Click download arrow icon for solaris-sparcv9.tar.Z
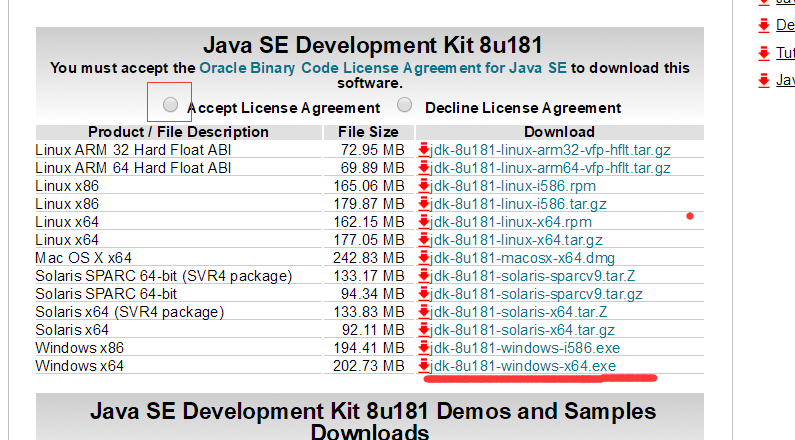The height and width of the screenshot is (440, 795). [424, 275]
